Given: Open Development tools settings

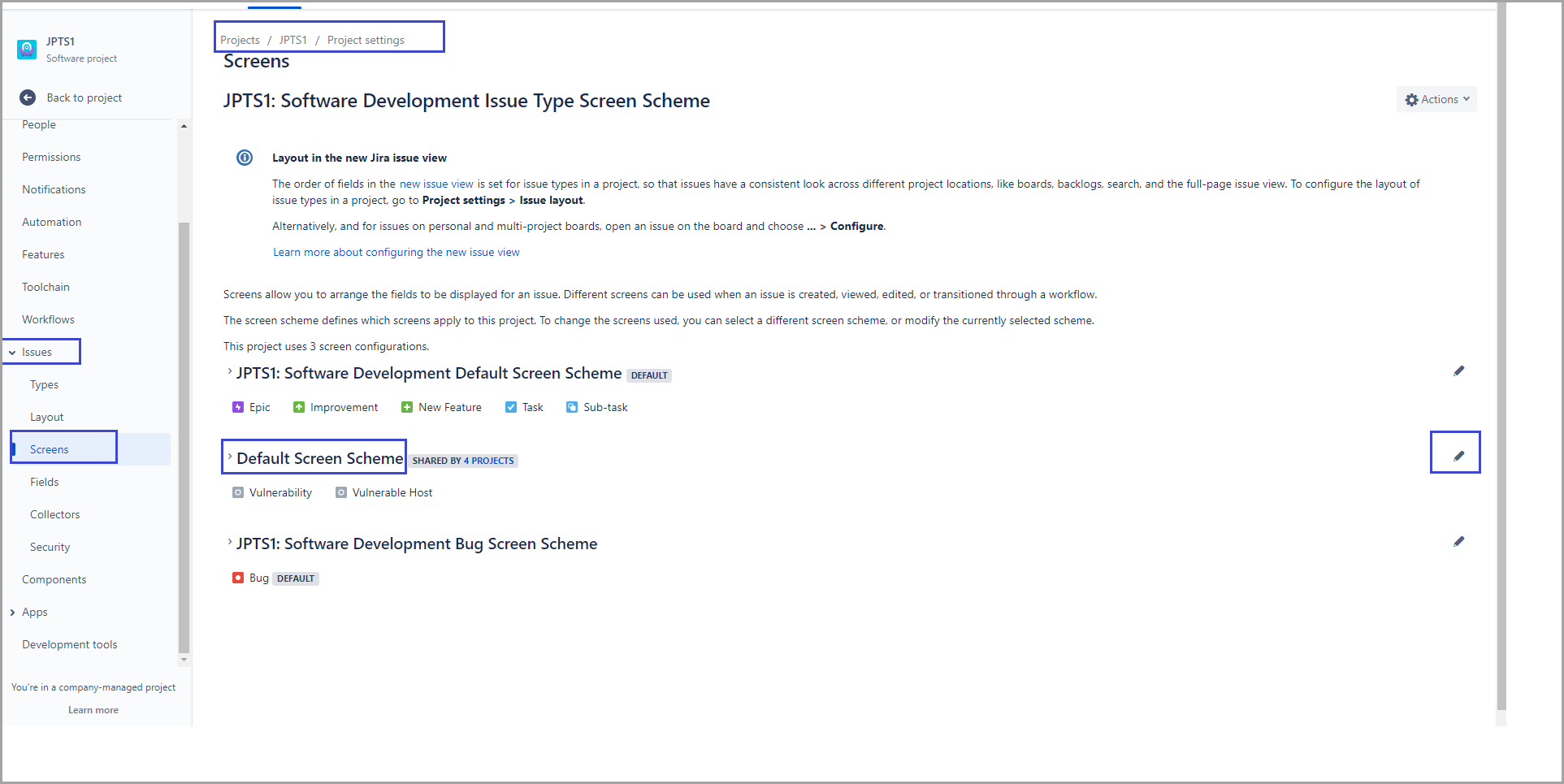Looking at the screenshot, I should click(70, 644).
